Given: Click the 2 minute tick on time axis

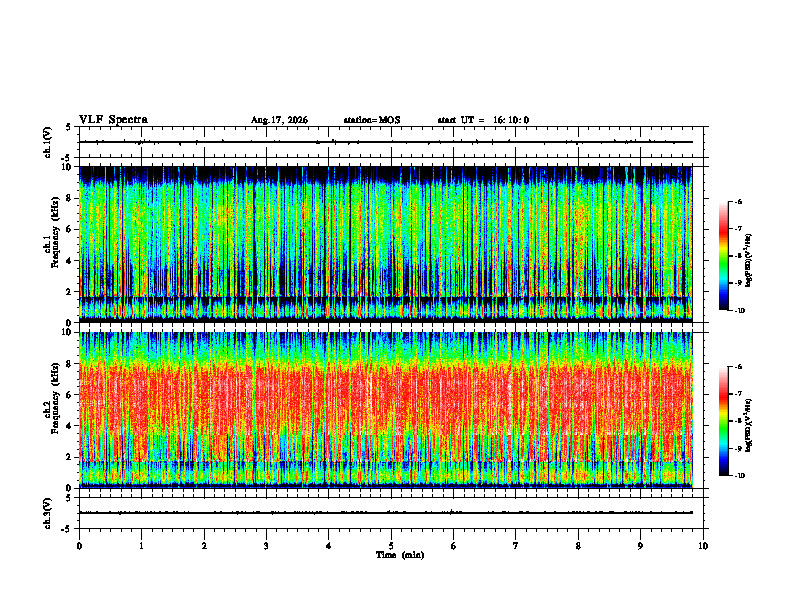Looking at the screenshot, I should click(204, 546).
